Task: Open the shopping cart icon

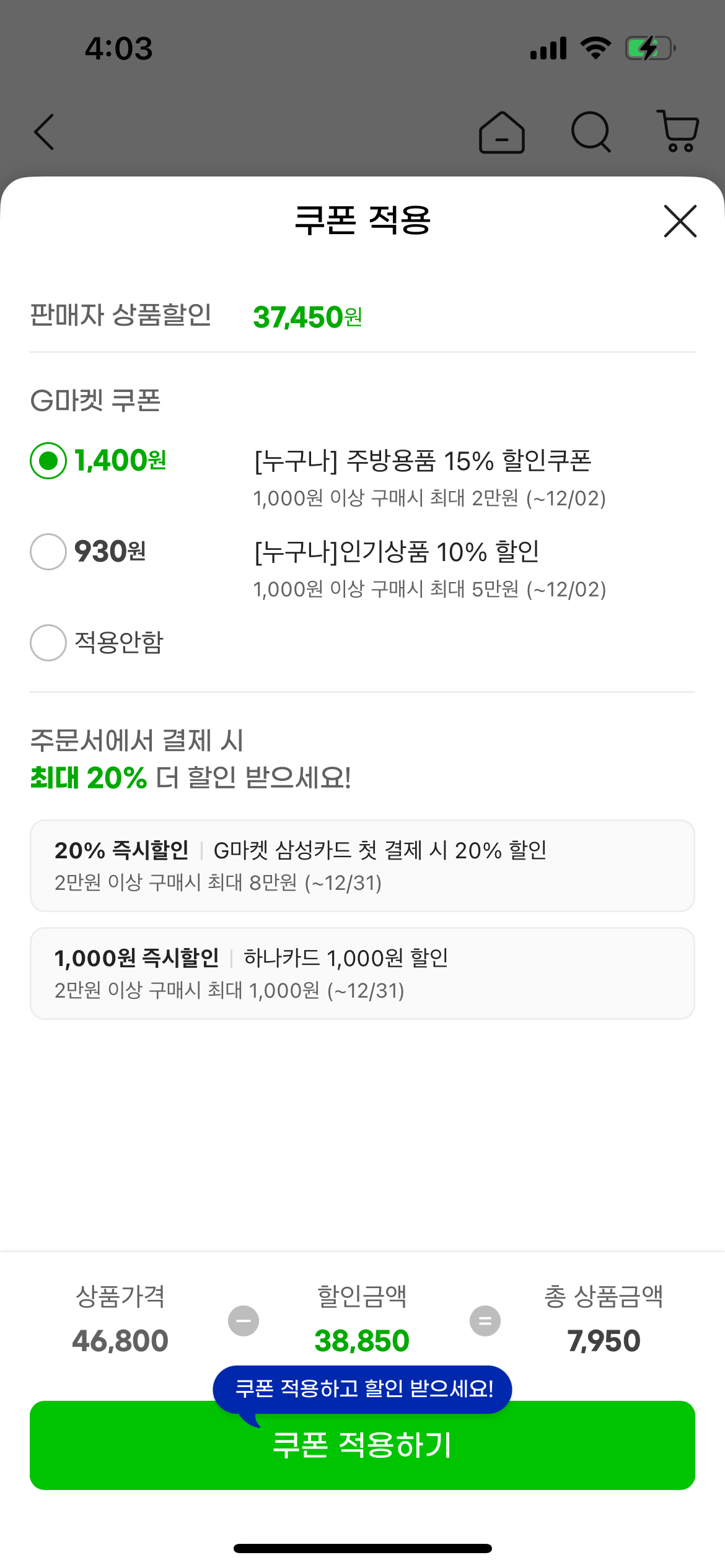Action: coord(679,131)
